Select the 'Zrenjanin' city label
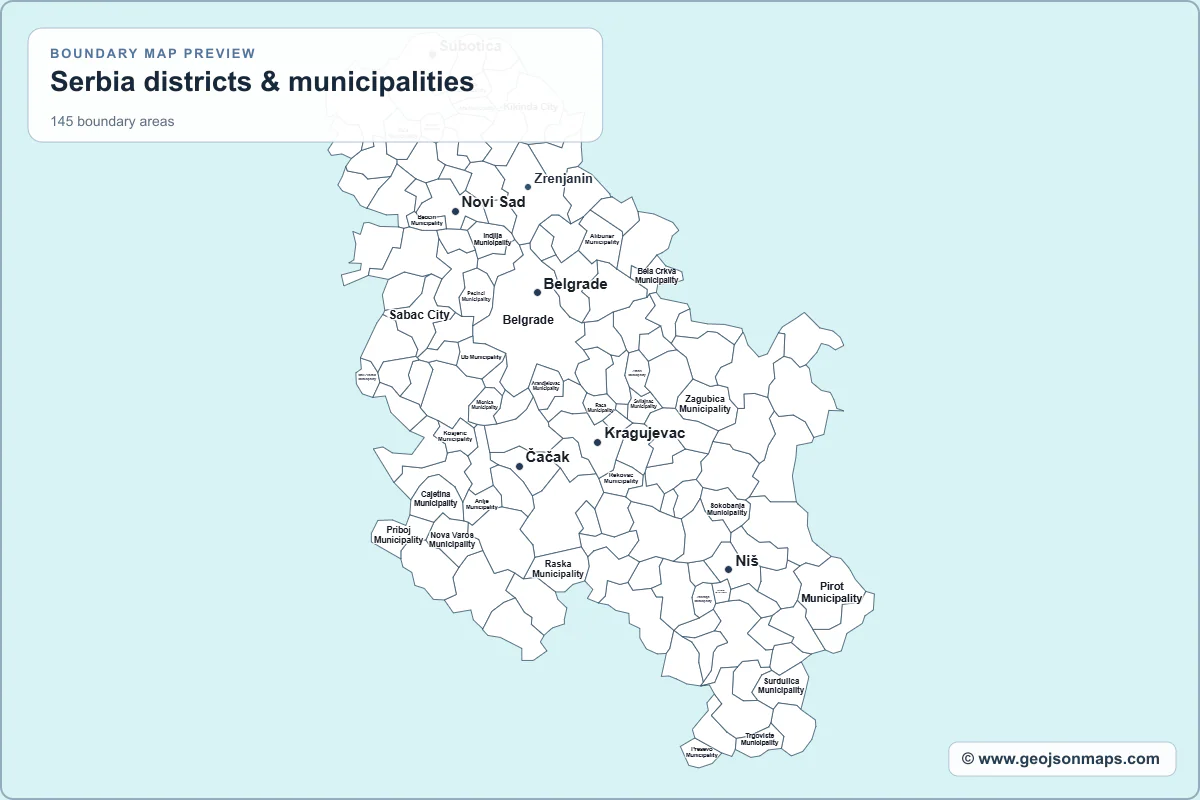The height and width of the screenshot is (800, 1200). point(563,179)
